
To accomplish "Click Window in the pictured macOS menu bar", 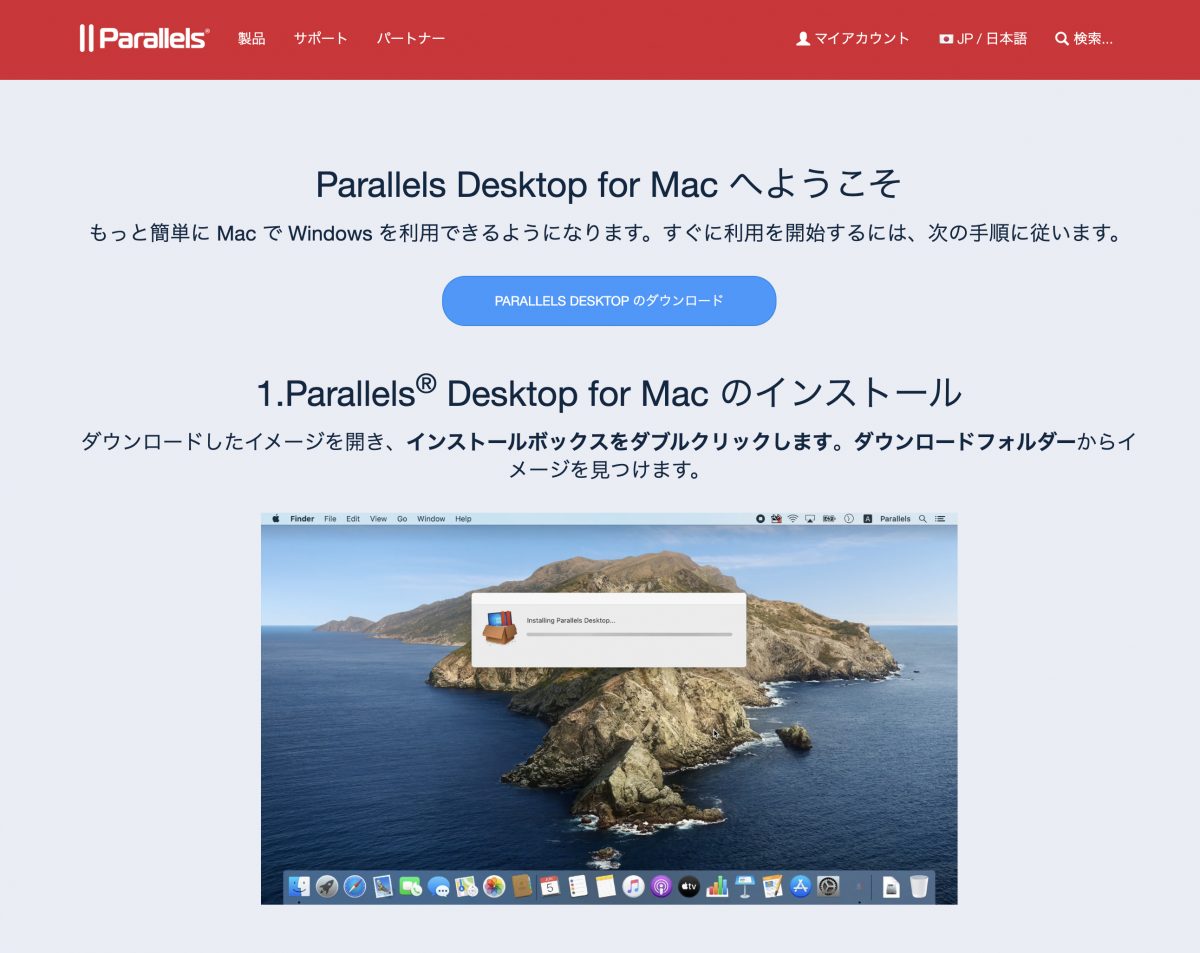I will [431, 519].
